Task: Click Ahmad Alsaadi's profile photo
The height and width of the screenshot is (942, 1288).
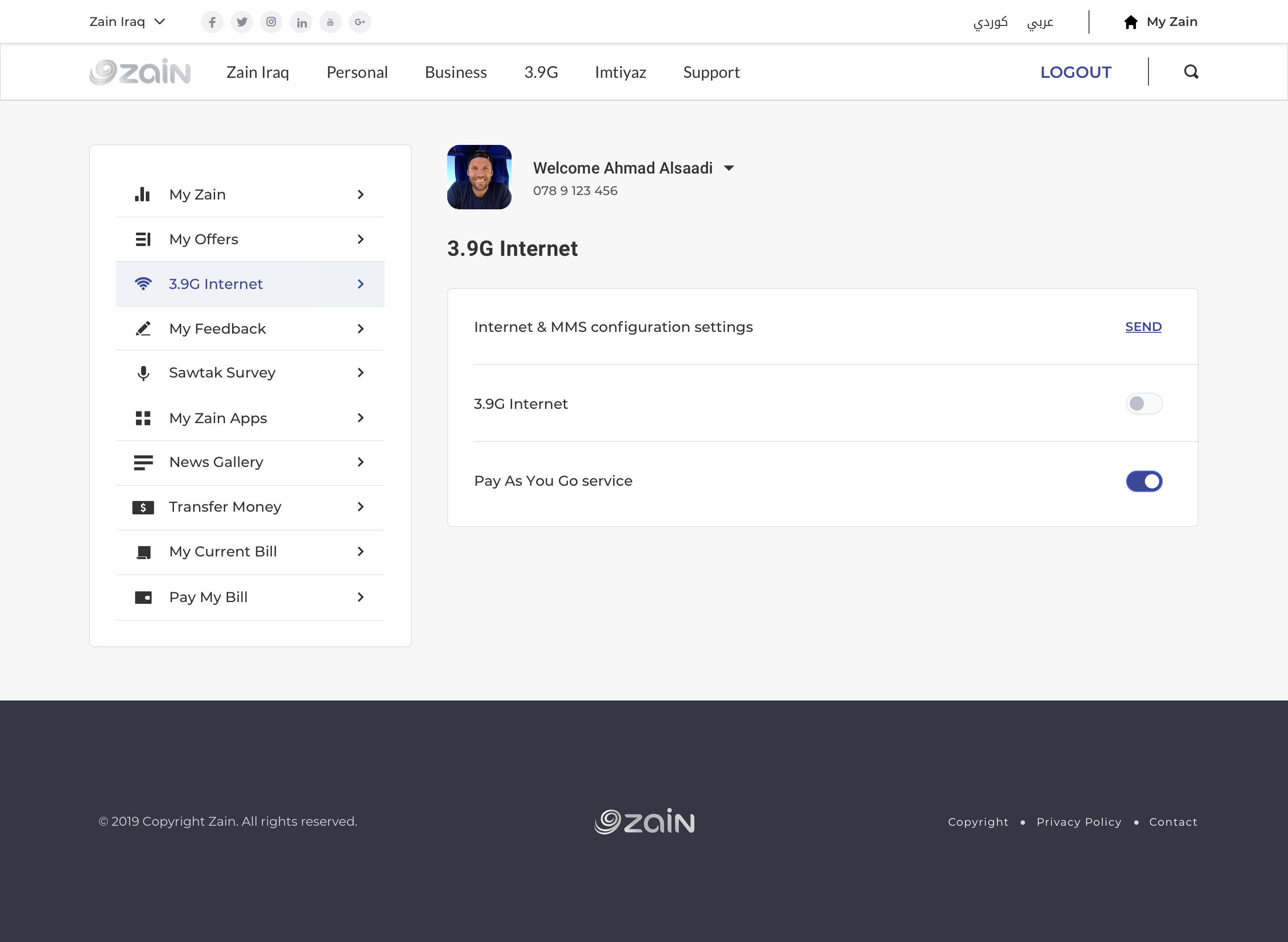Action: pos(479,177)
